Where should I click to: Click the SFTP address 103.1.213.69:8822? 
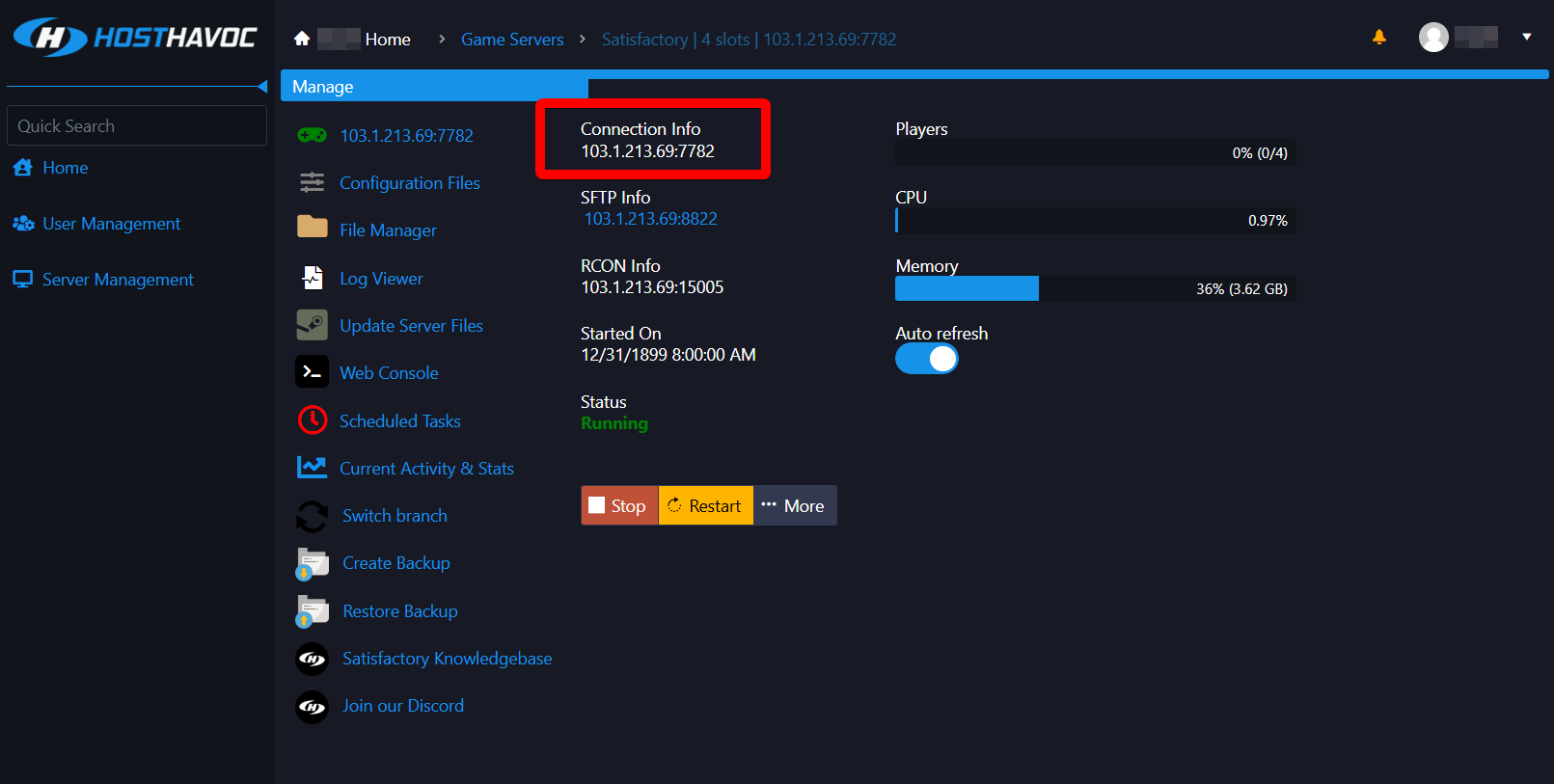pyautogui.click(x=651, y=219)
